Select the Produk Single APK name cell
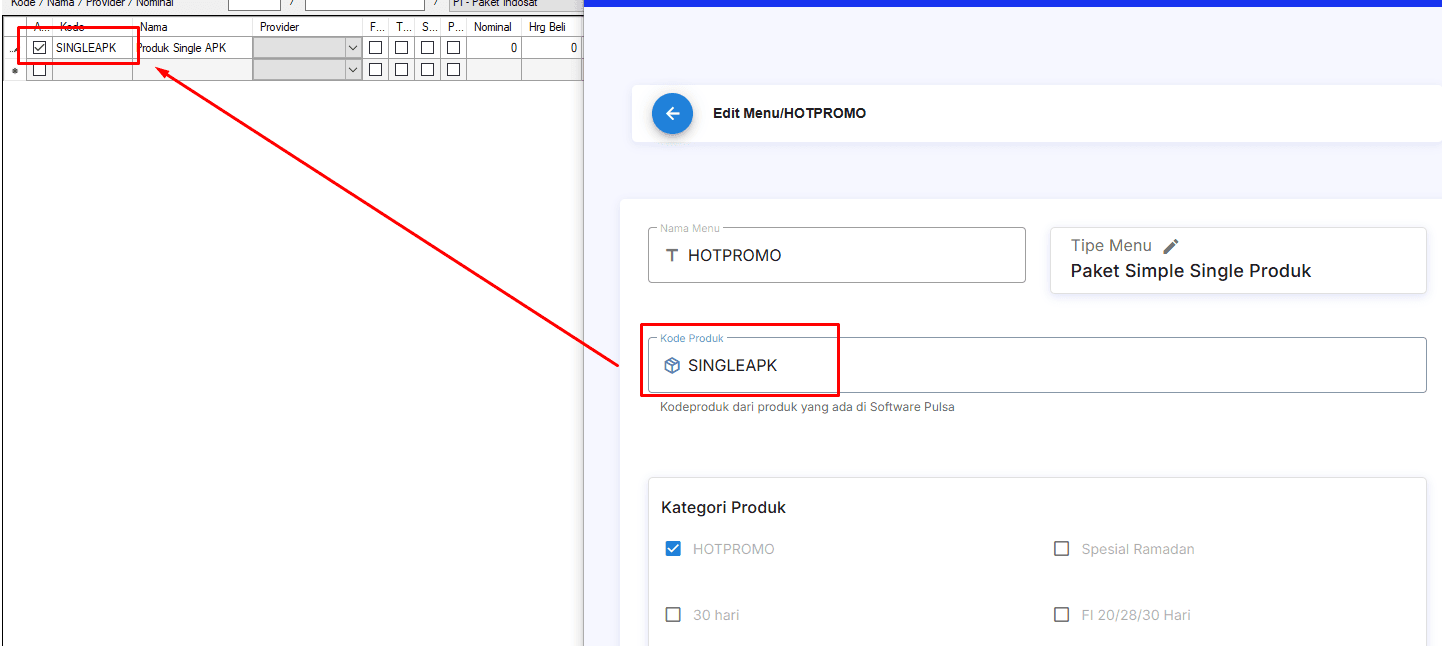Image resolution: width=1442 pixels, height=646 pixels. pos(192,48)
